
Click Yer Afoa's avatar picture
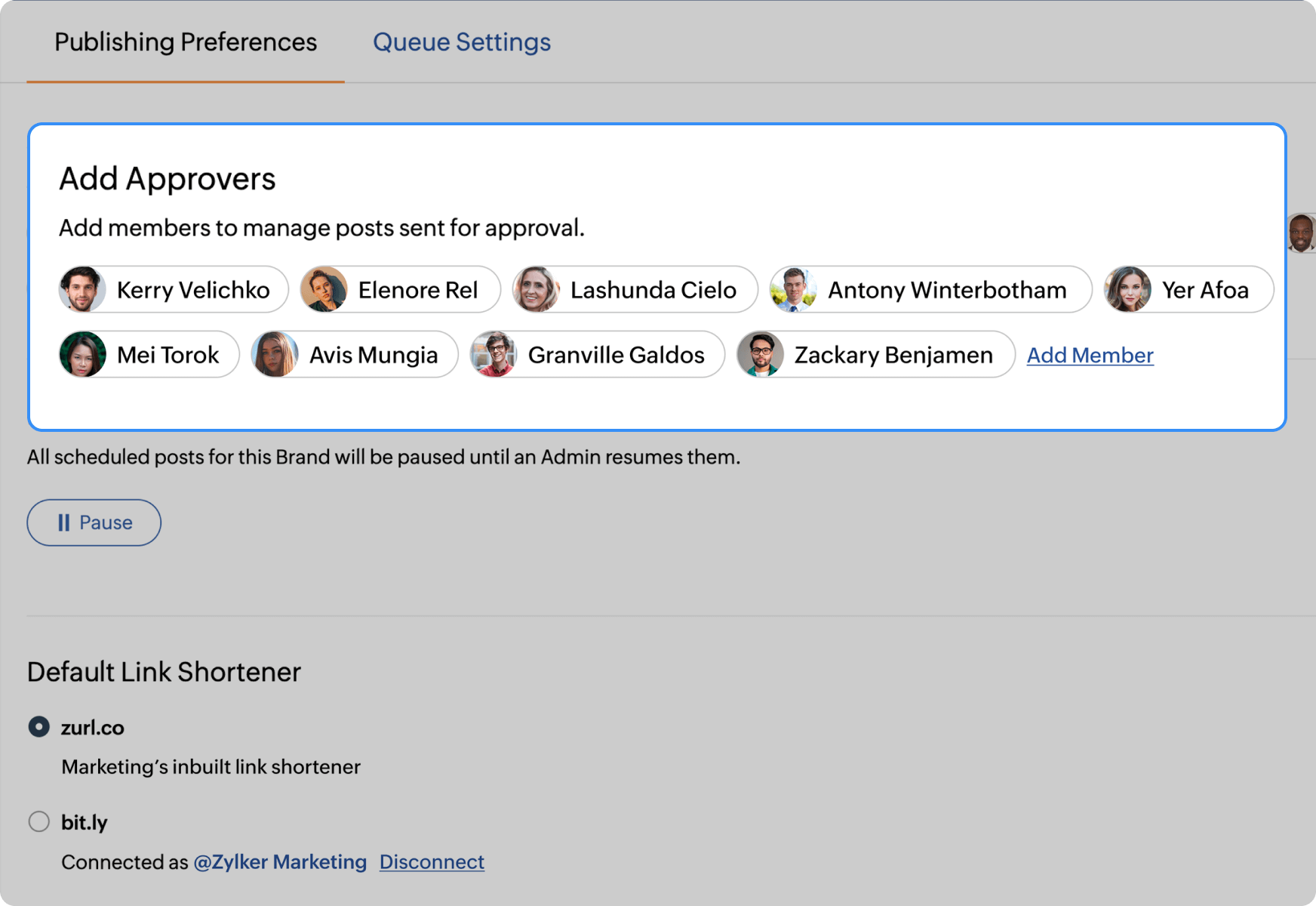(1129, 289)
